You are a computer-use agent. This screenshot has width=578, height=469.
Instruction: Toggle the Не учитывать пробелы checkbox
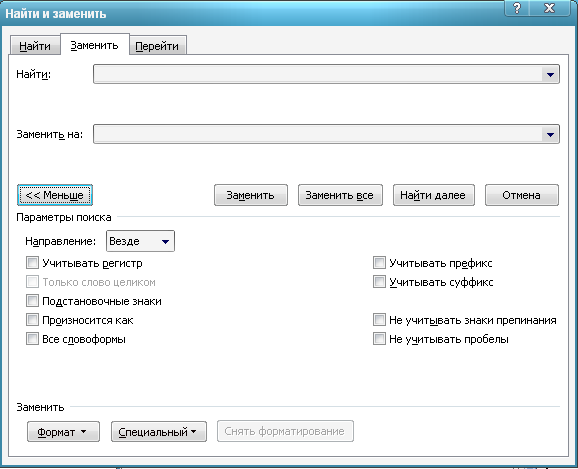379,338
